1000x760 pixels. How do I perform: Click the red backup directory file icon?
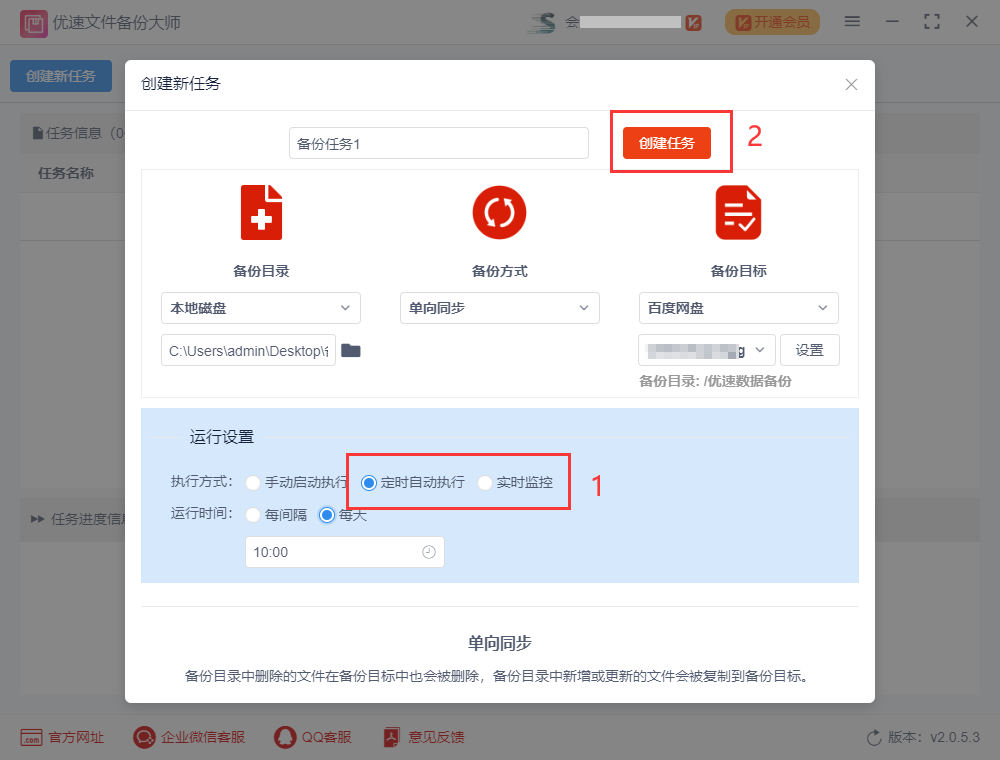tap(261, 213)
